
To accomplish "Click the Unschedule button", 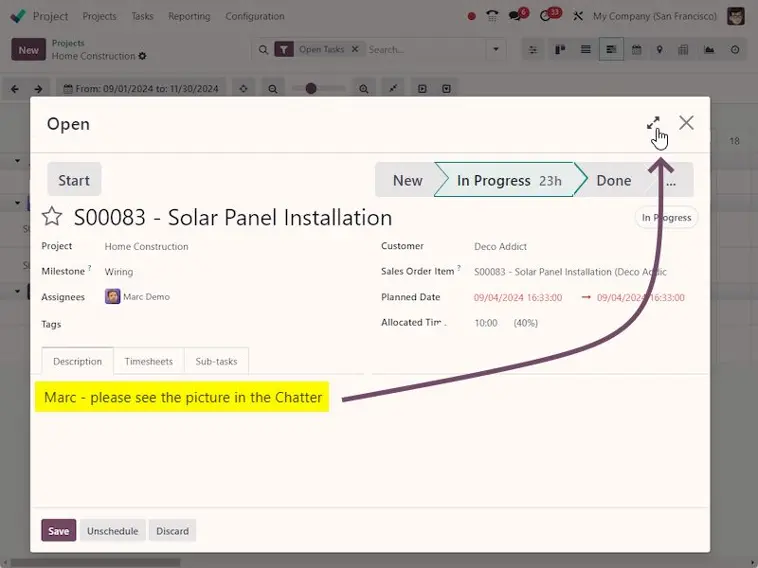I will tap(112, 531).
